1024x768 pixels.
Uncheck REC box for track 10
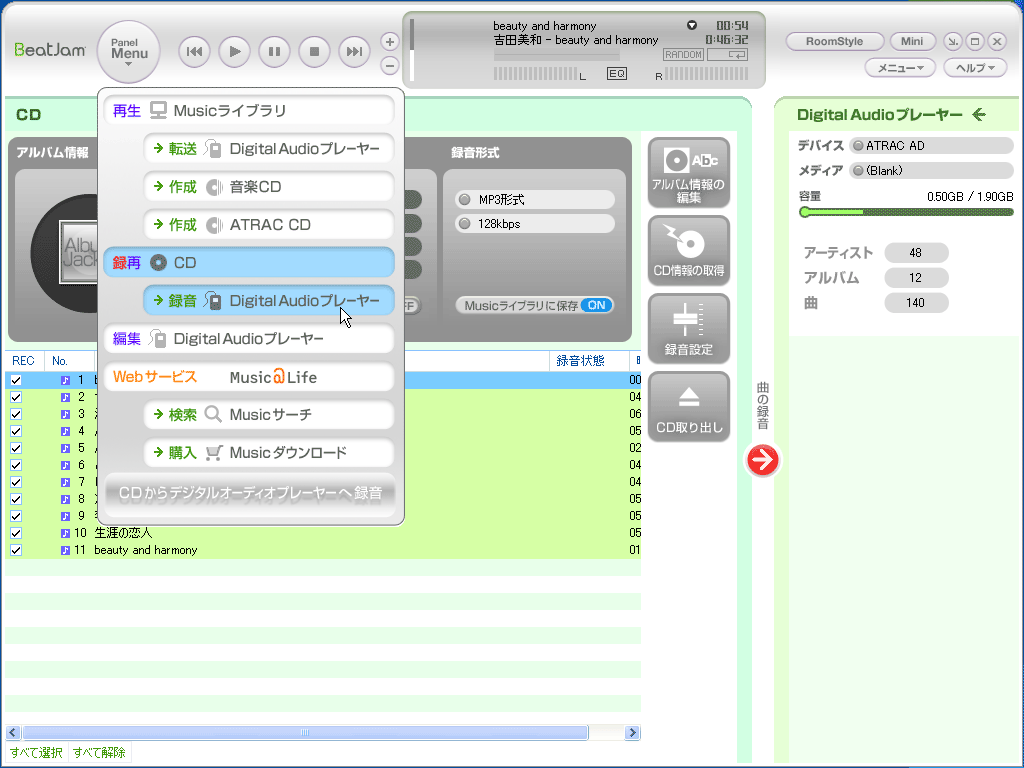coord(16,533)
